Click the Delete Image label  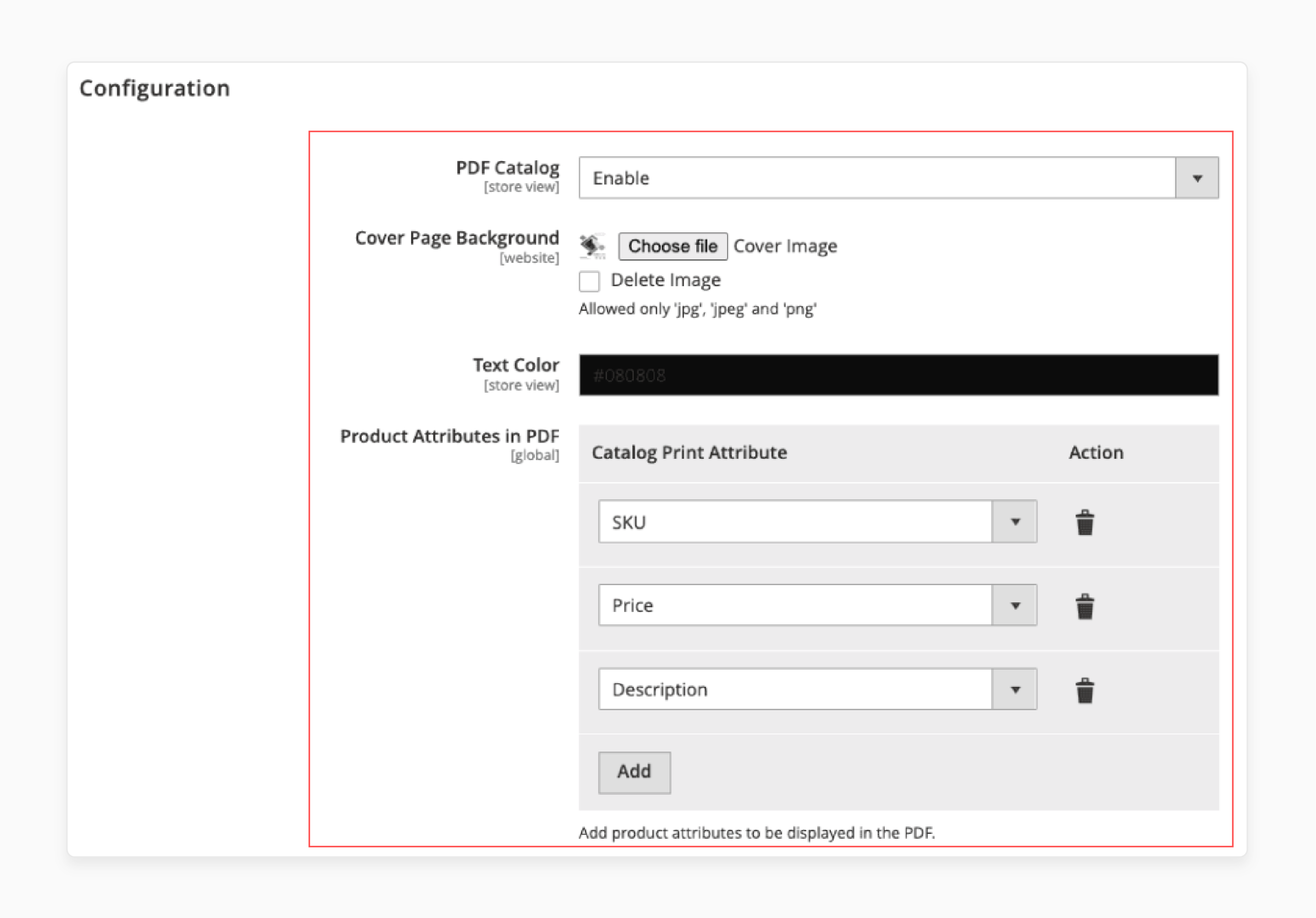point(665,280)
